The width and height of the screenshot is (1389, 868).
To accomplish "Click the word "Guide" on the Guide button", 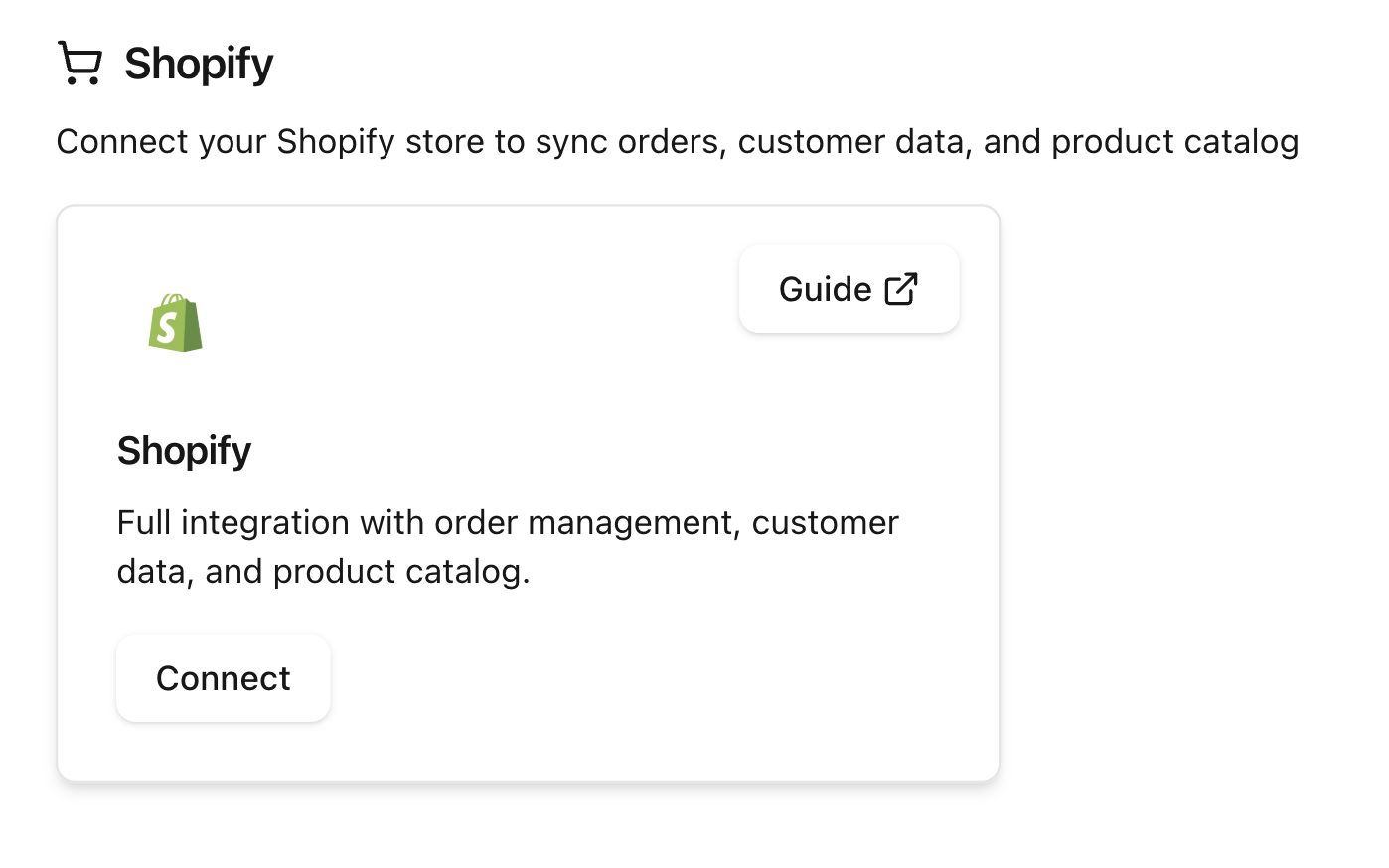I will (825, 289).
